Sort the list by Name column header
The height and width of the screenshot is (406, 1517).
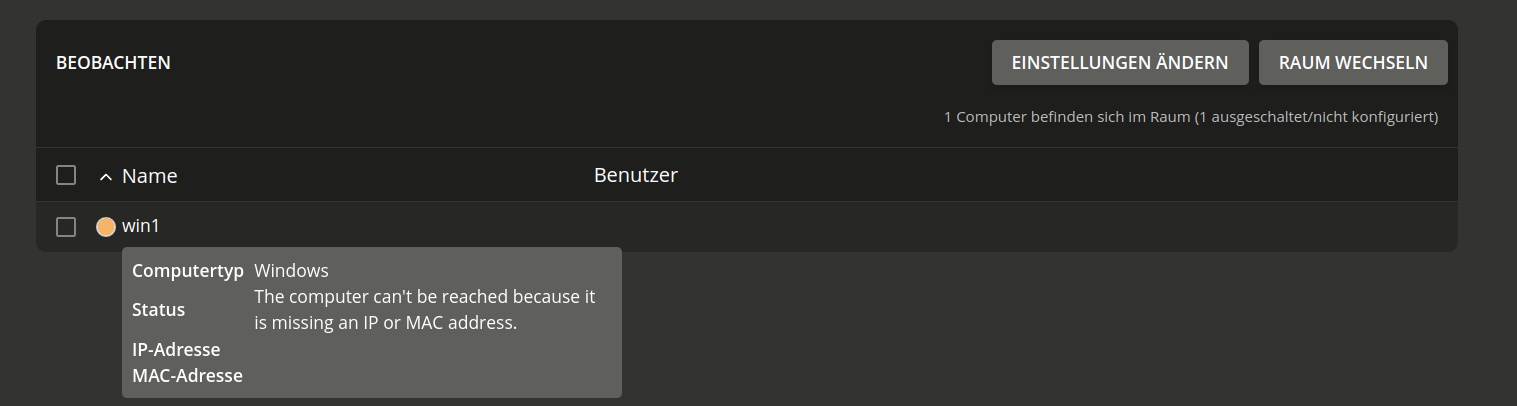149,176
